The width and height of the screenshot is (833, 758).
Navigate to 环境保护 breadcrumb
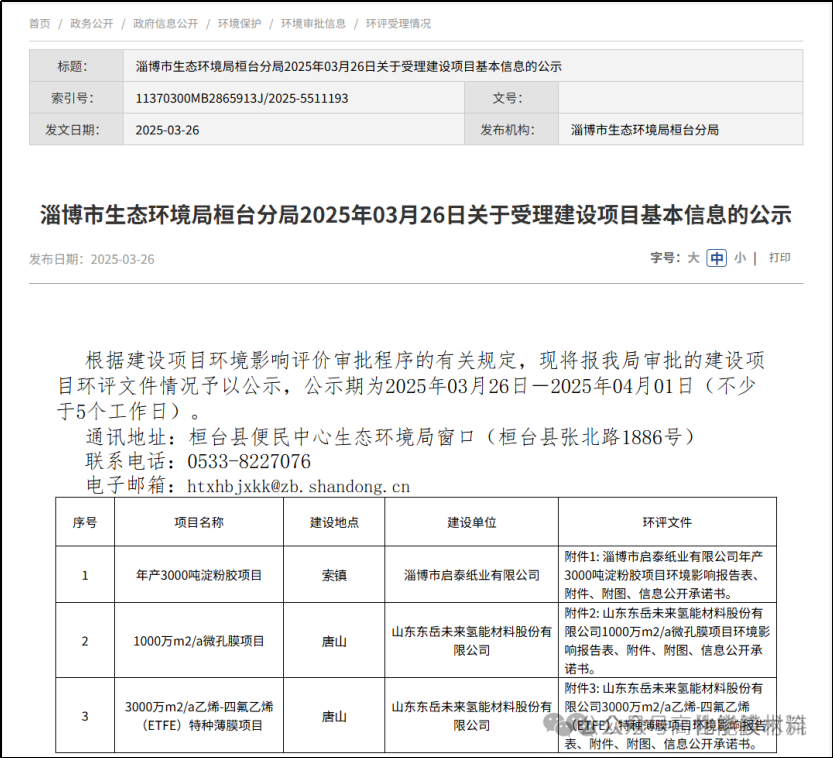click(x=240, y=23)
